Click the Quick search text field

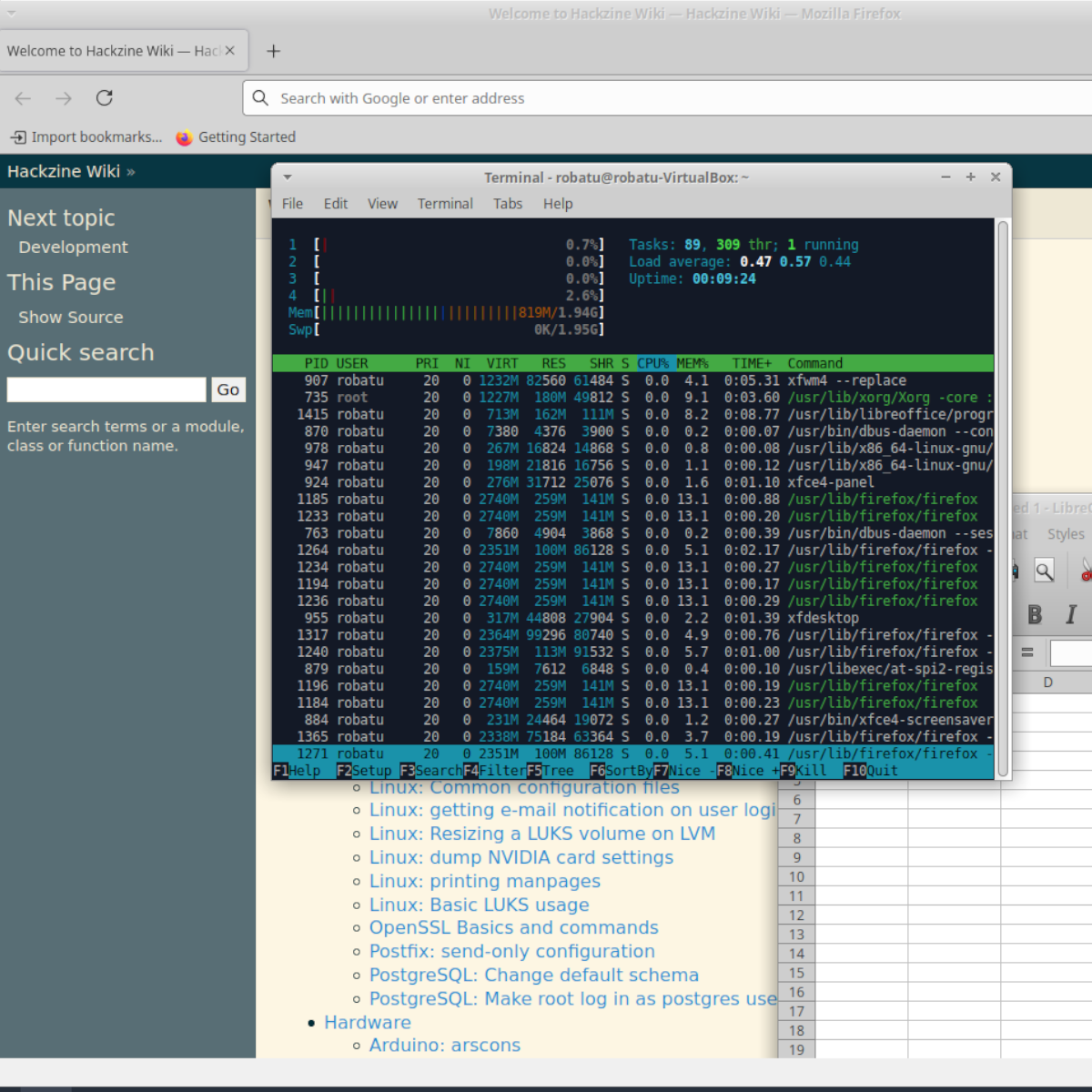106,389
